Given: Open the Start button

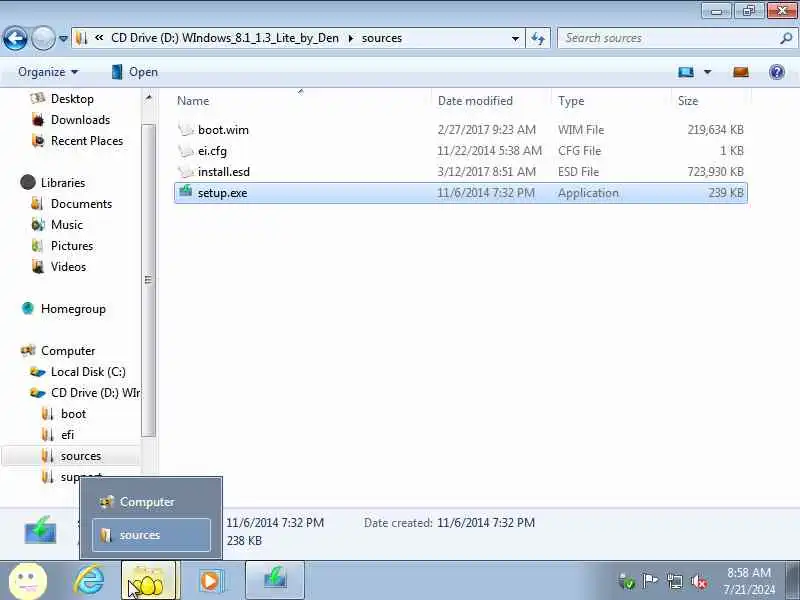Looking at the screenshot, I should click(29, 581).
